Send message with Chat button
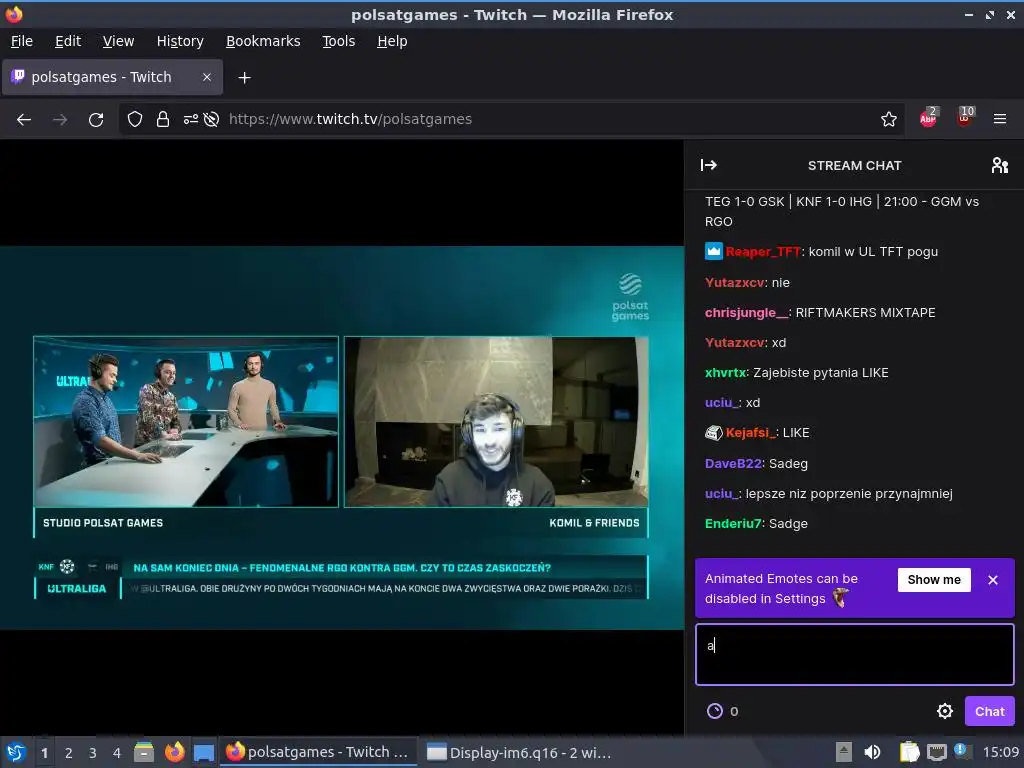 pos(989,711)
